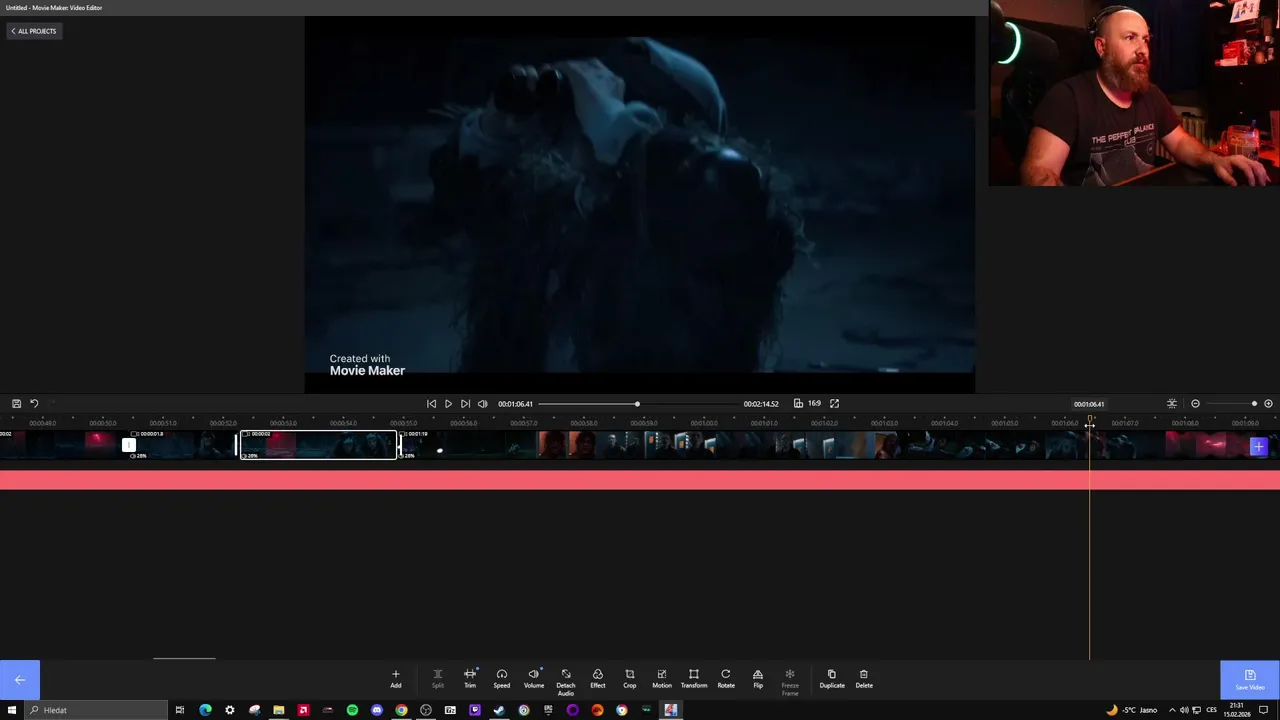
Task: Duplicate the selected clip
Action: (x=832, y=679)
